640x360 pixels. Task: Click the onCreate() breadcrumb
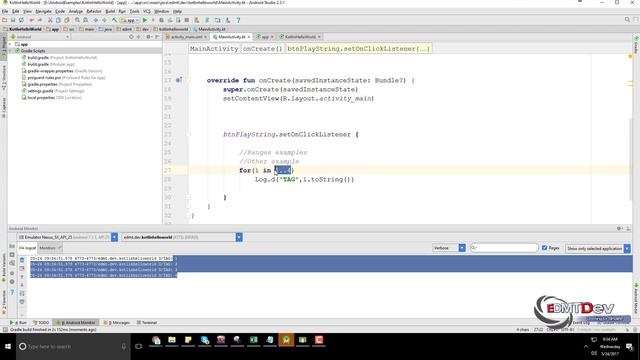[262, 49]
